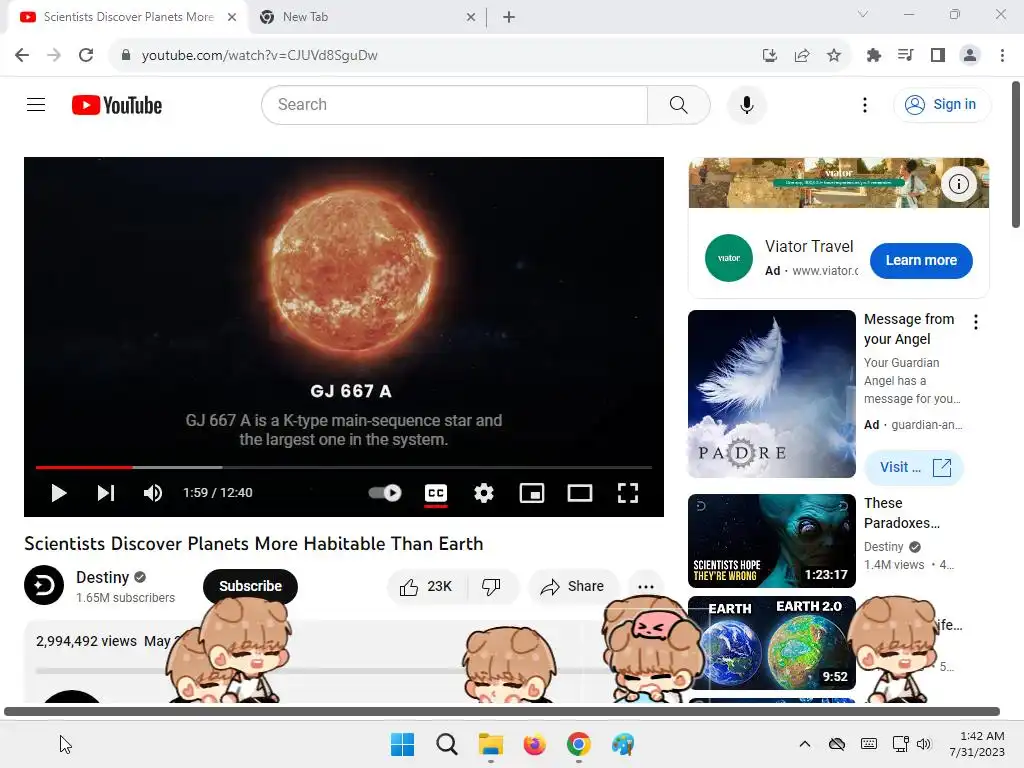The image size is (1024, 768).
Task: Click the search magnifier button
Action: (x=679, y=104)
